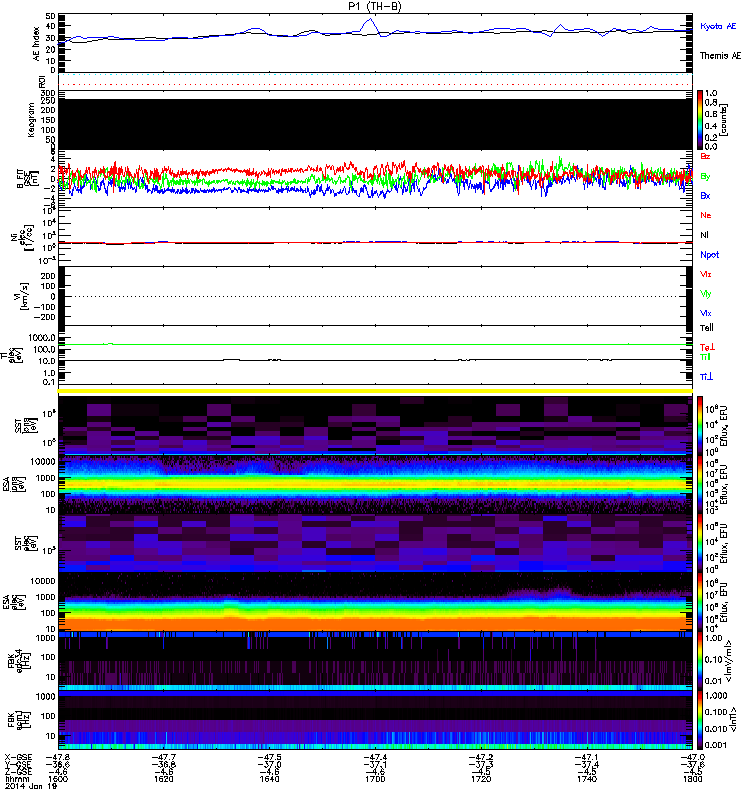Image resolution: width=750 pixels, height=800 pixels.
Task: Select the black Themis AE legend label
Action: [720, 56]
